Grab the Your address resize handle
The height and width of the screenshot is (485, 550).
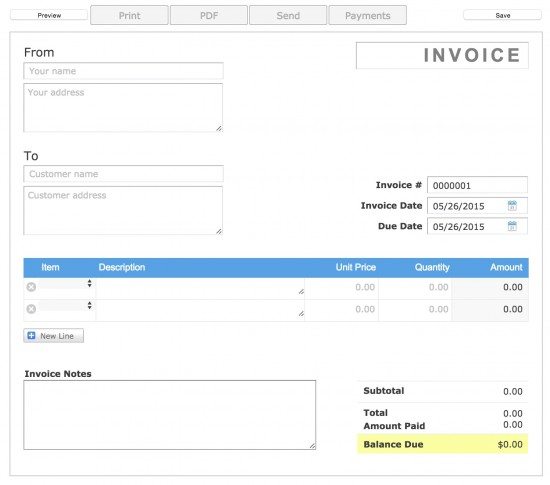[219, 128]
